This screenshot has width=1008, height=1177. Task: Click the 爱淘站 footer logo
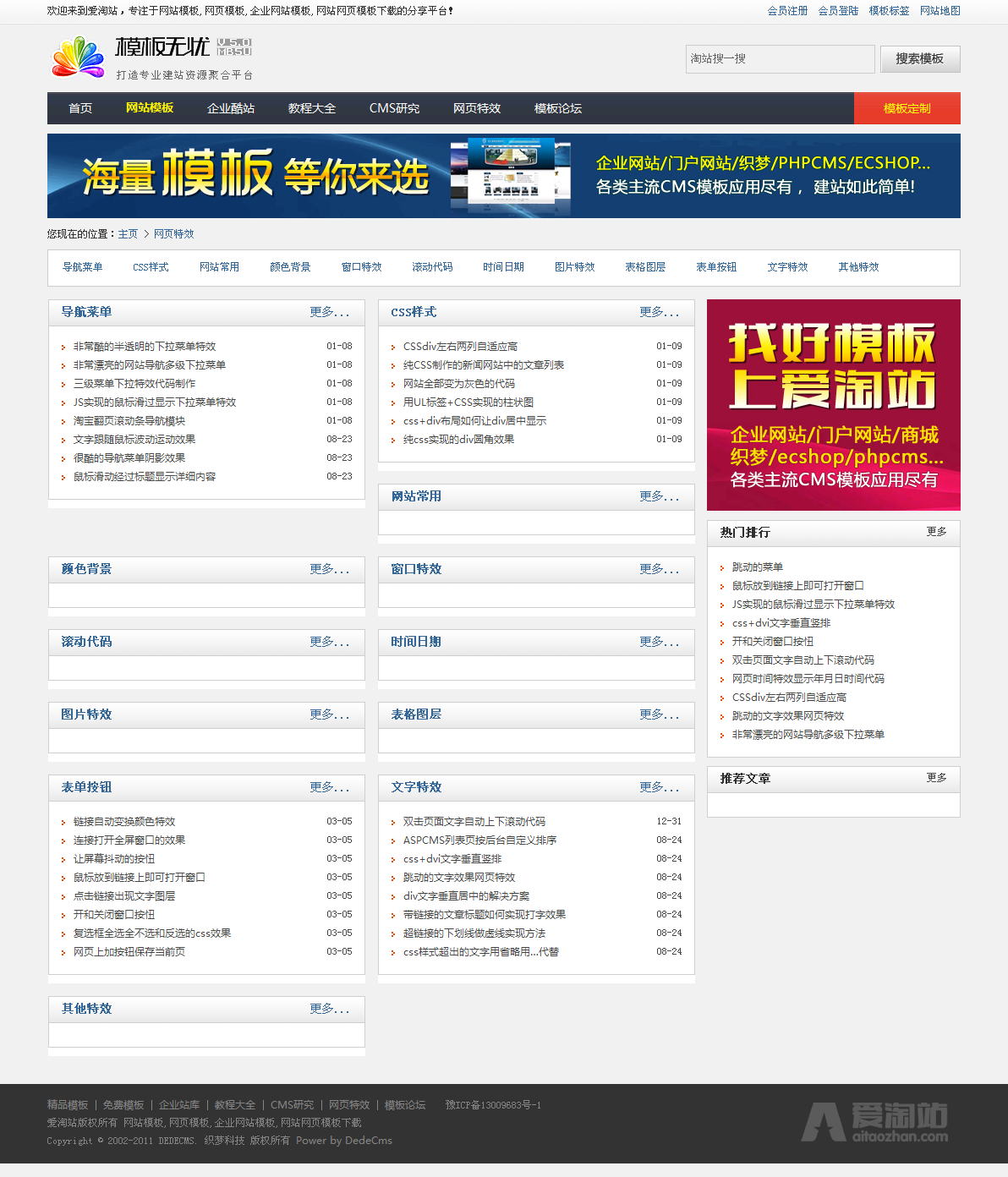coord(874,1122)
